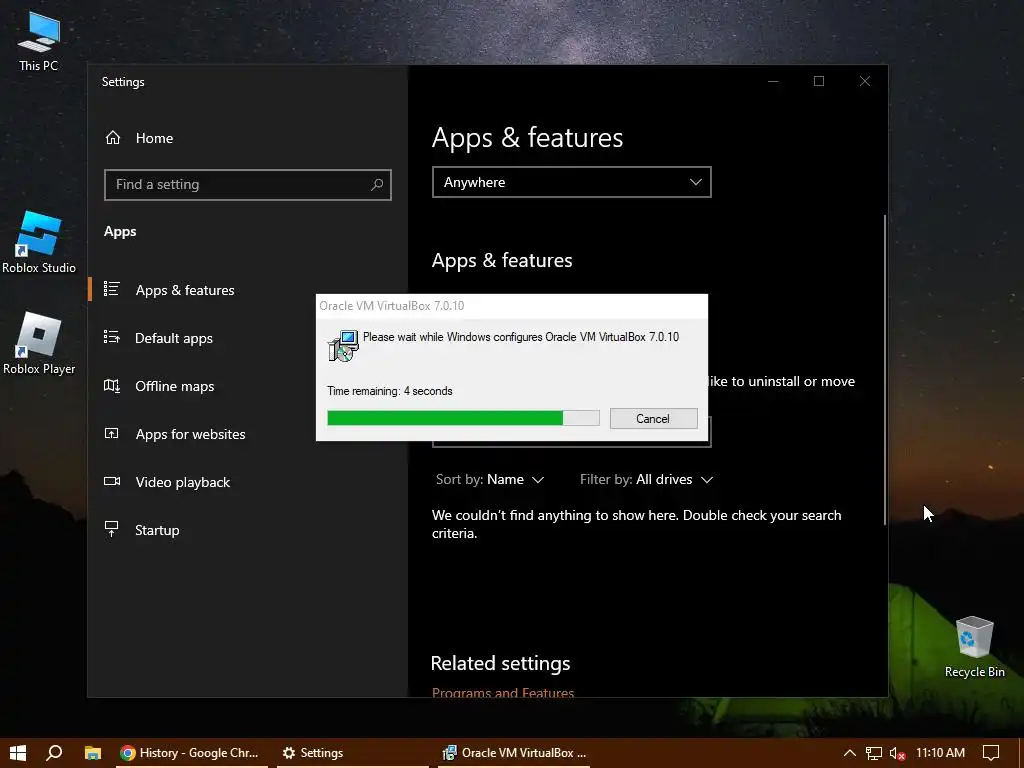
Task: Open the Action Center notifications icon
Action: pyautogui.click(x=991, y=753)
